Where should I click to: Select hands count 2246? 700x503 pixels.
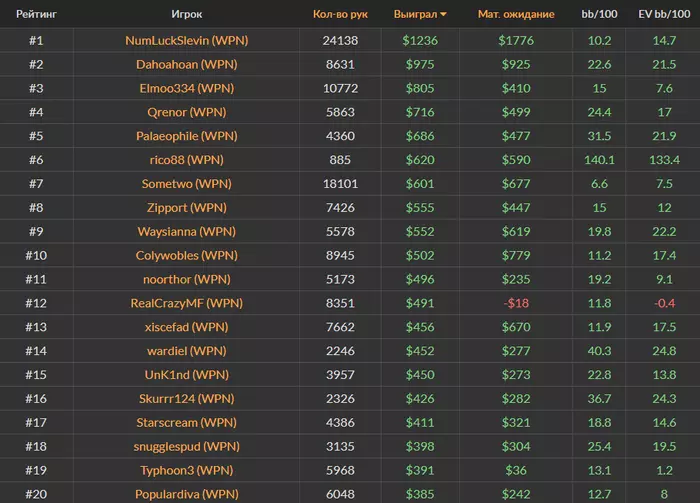coord(340,351)
